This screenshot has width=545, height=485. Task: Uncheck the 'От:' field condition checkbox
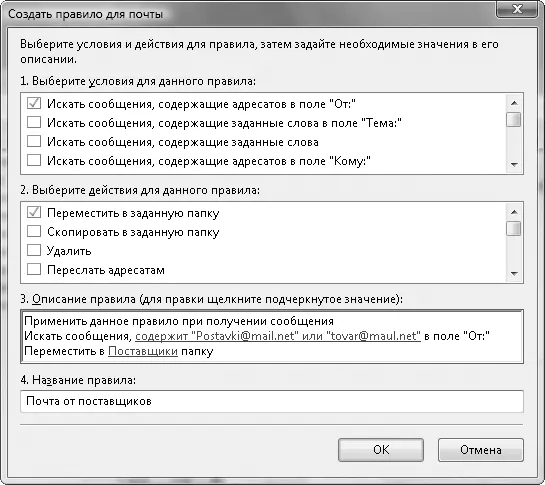tap(34, 103)
